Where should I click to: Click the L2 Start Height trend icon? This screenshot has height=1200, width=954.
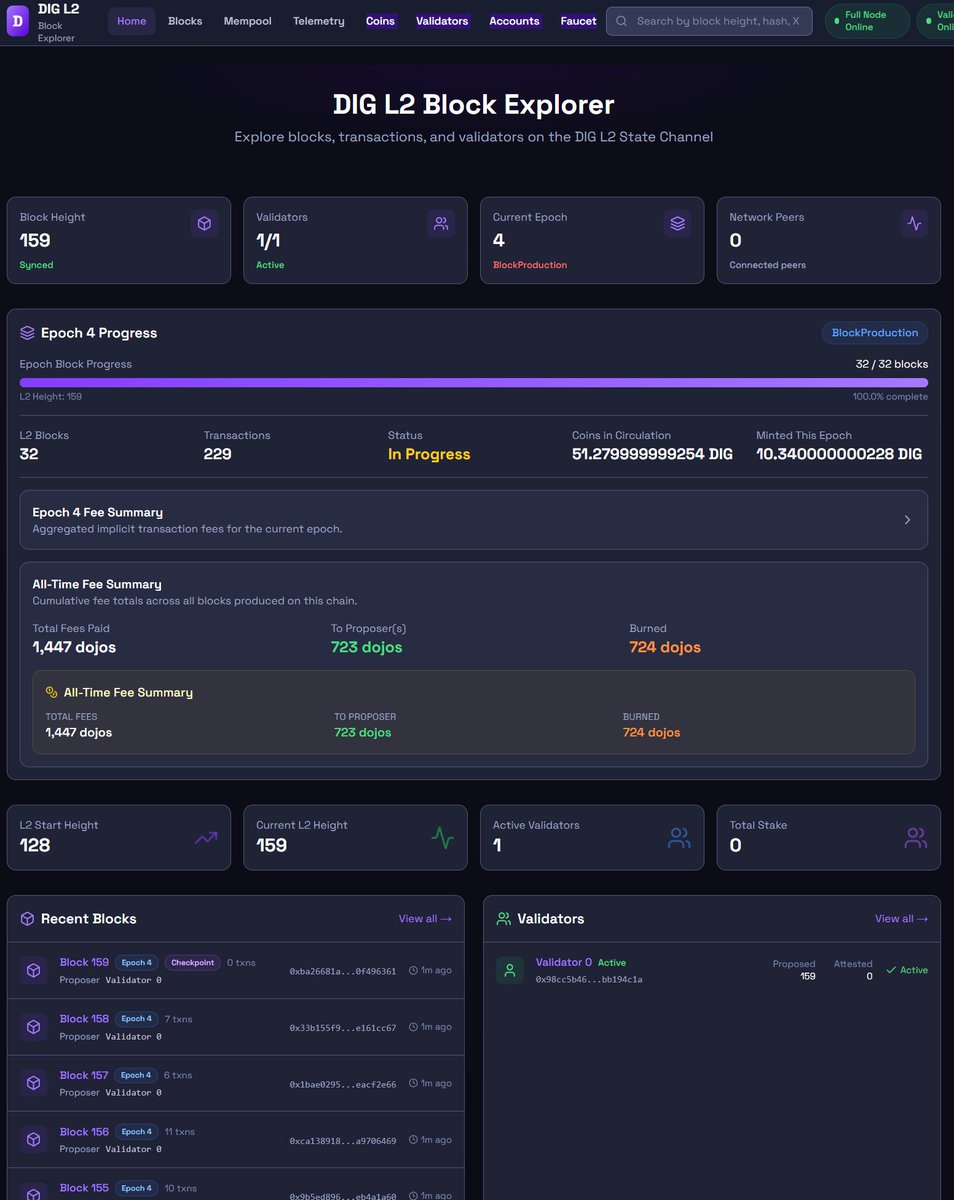click(x=205, y=838)
